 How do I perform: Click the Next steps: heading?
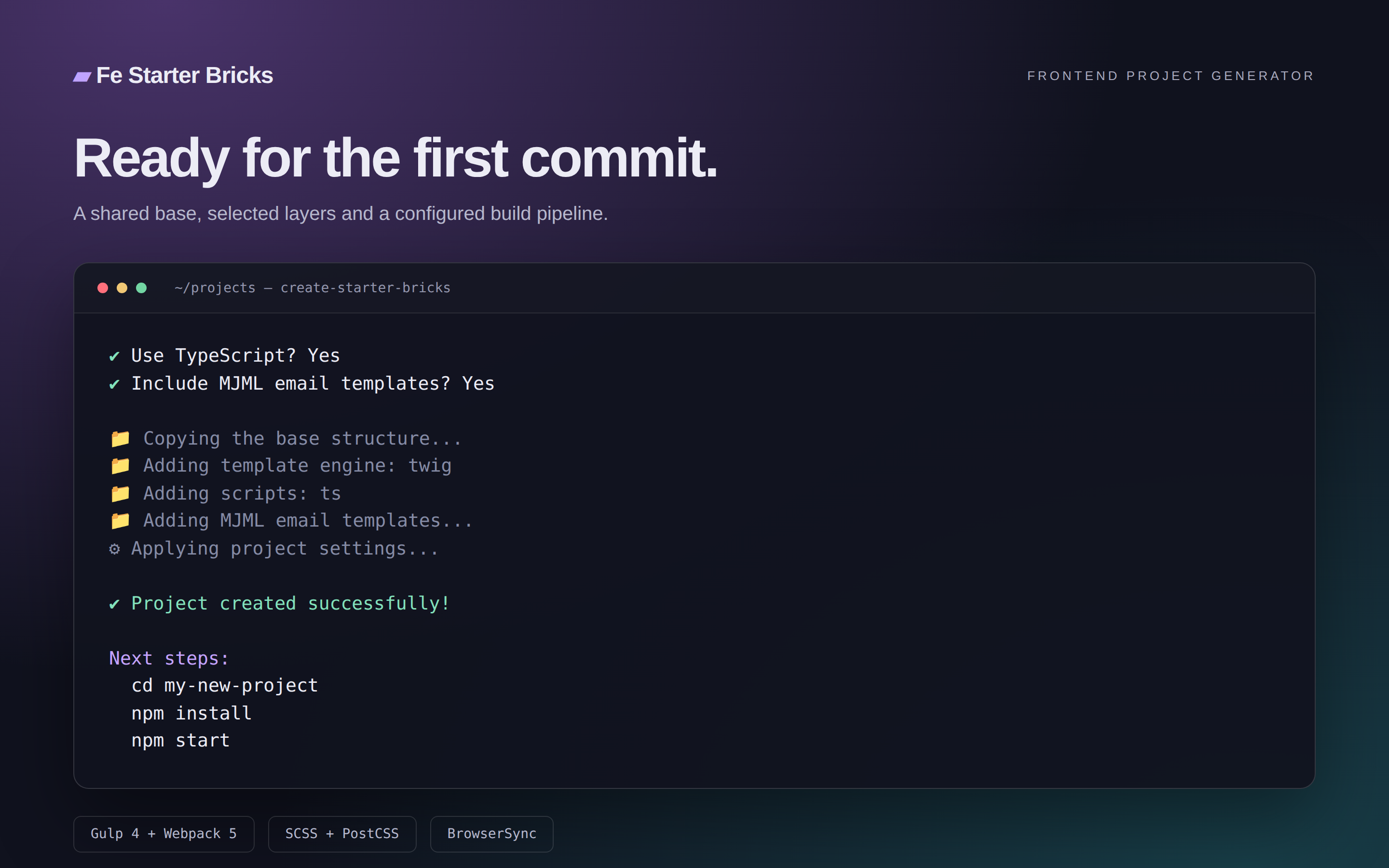(x=169, y=658)
